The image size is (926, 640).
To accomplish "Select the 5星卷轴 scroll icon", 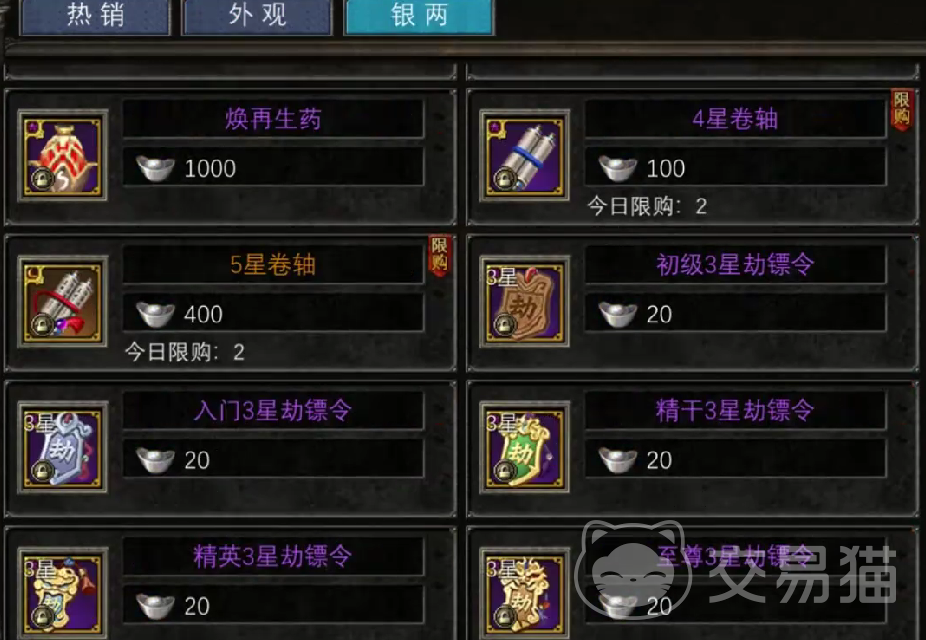I will (x=63, y=302).
